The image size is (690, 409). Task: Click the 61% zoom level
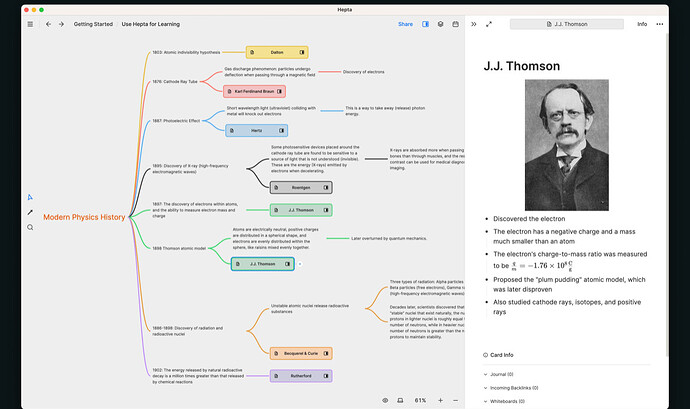[420, 401]
